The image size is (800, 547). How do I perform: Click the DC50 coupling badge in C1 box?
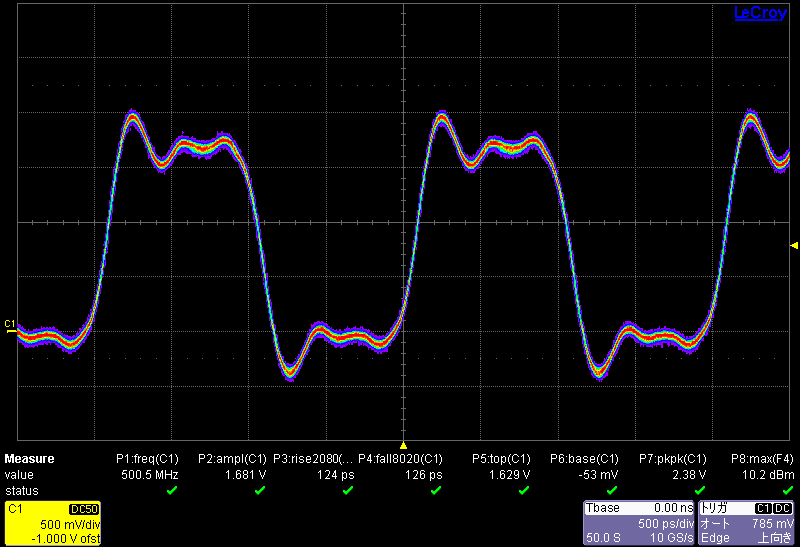(84, 509)
